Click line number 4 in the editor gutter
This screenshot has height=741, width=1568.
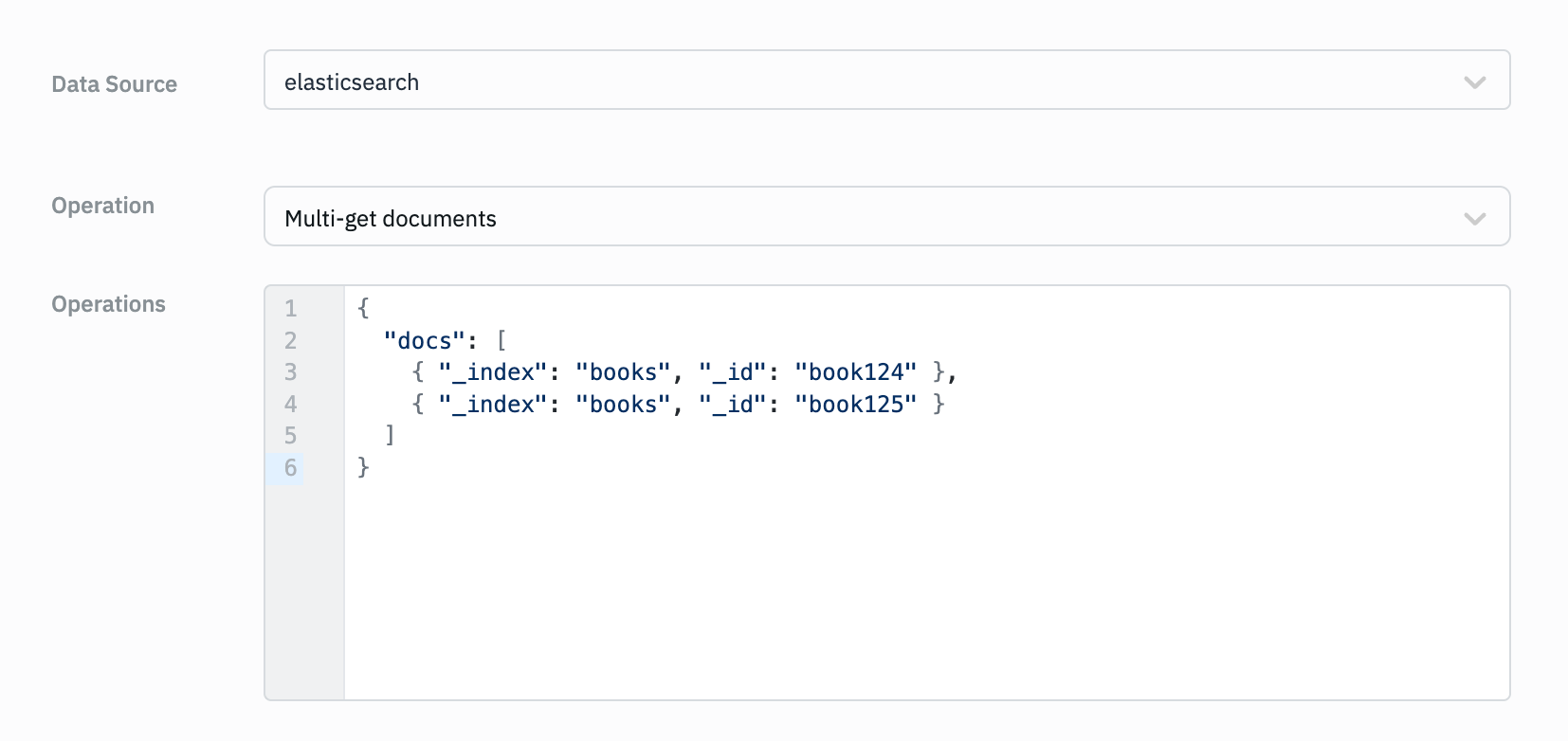(291, 405)
